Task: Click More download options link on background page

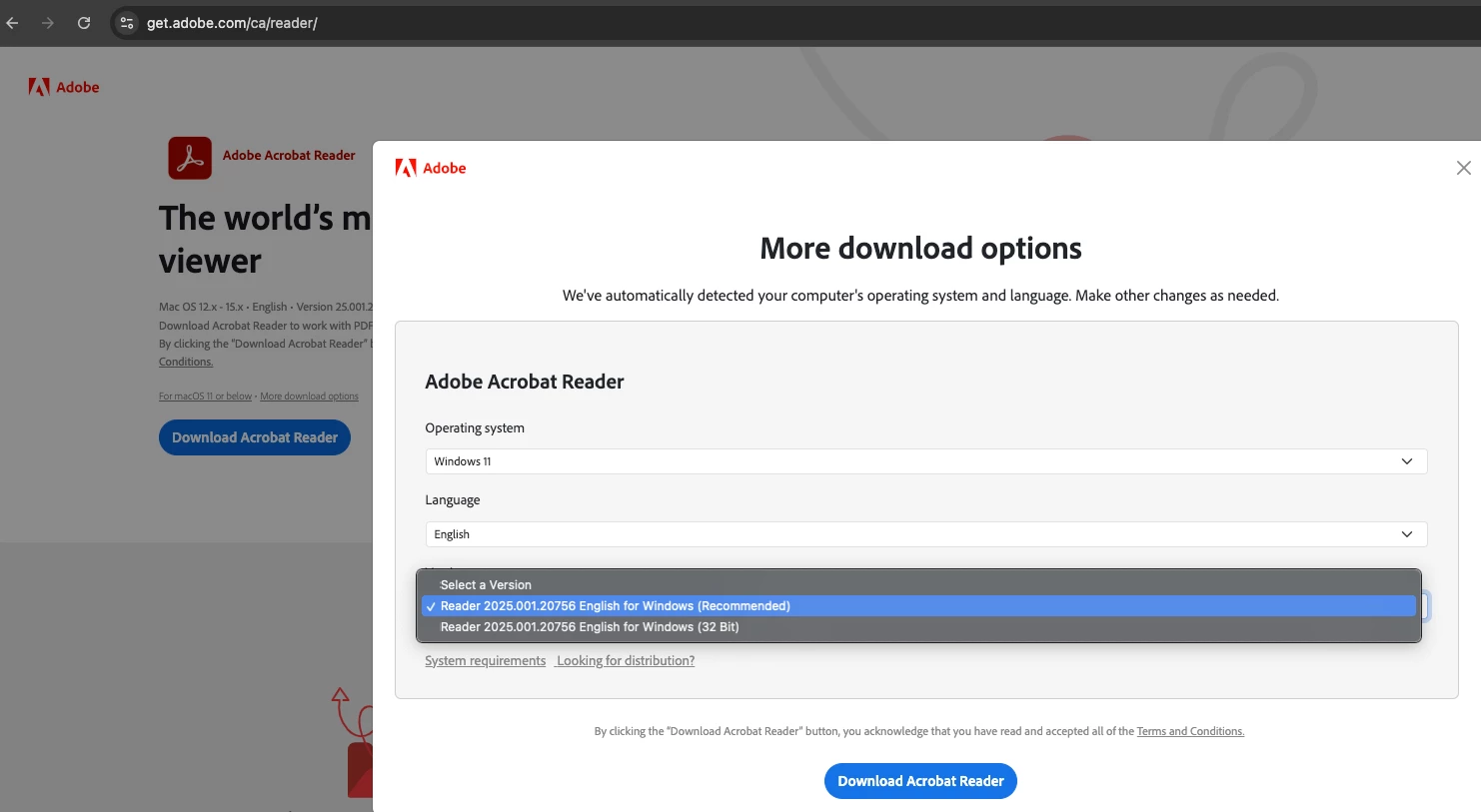Action: coord(309,397)
